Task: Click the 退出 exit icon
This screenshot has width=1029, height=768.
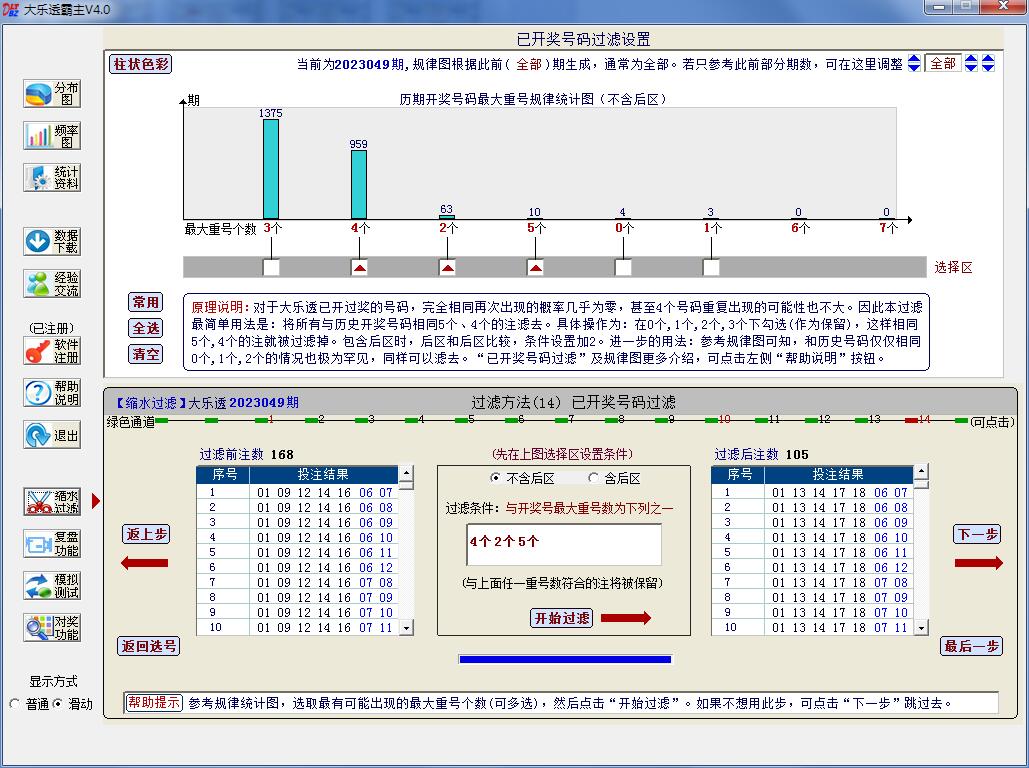Action: pyautogui.click(x=52, y=435)
